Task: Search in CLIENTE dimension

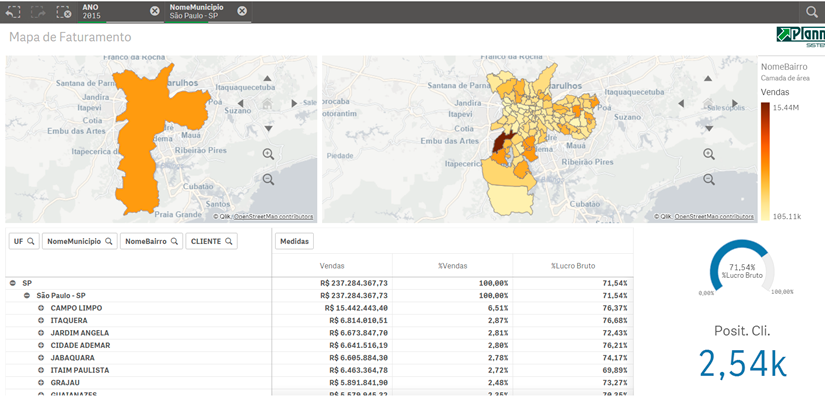Action: coord(211,241)
